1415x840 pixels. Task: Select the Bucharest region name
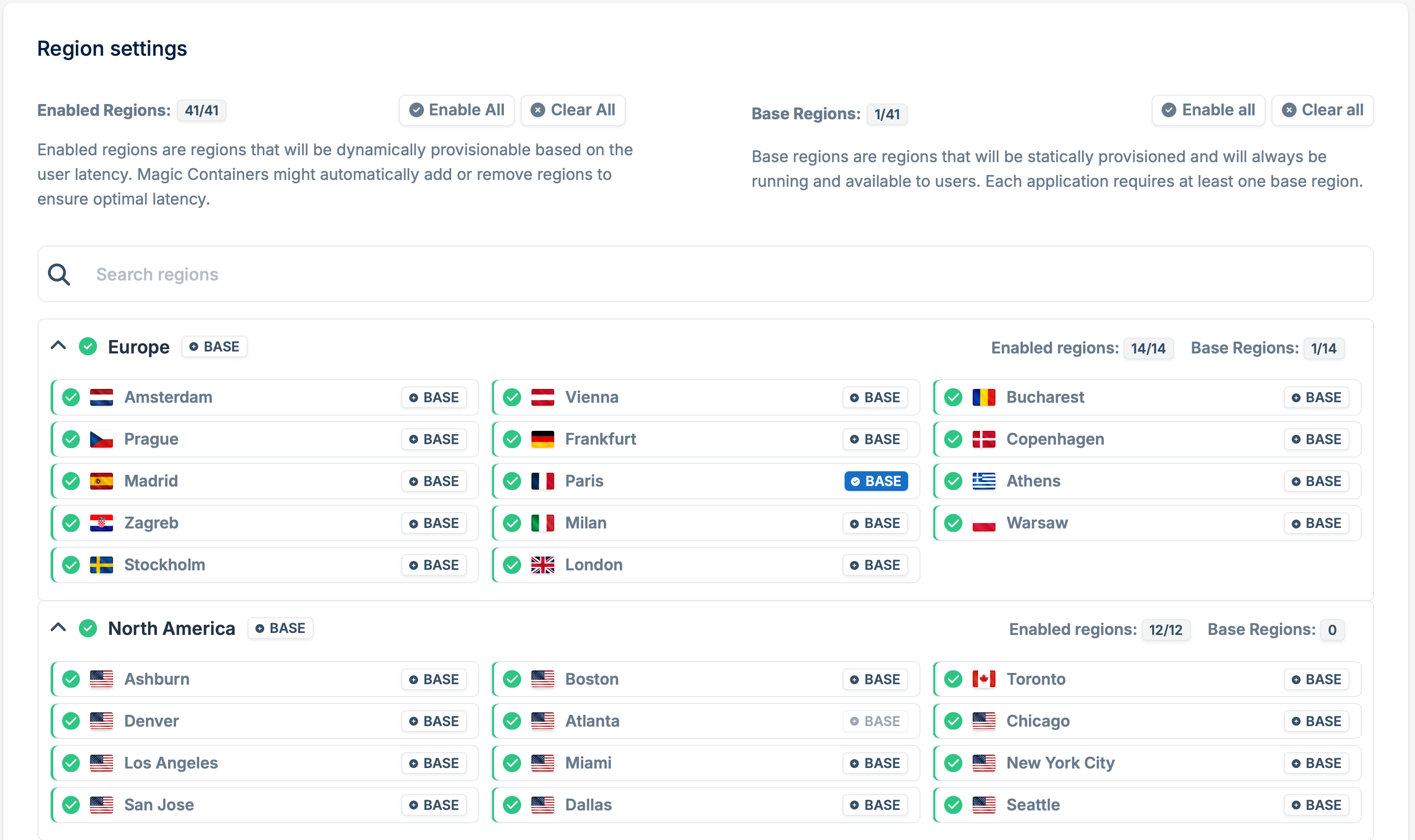click(x=1045, y=397)
